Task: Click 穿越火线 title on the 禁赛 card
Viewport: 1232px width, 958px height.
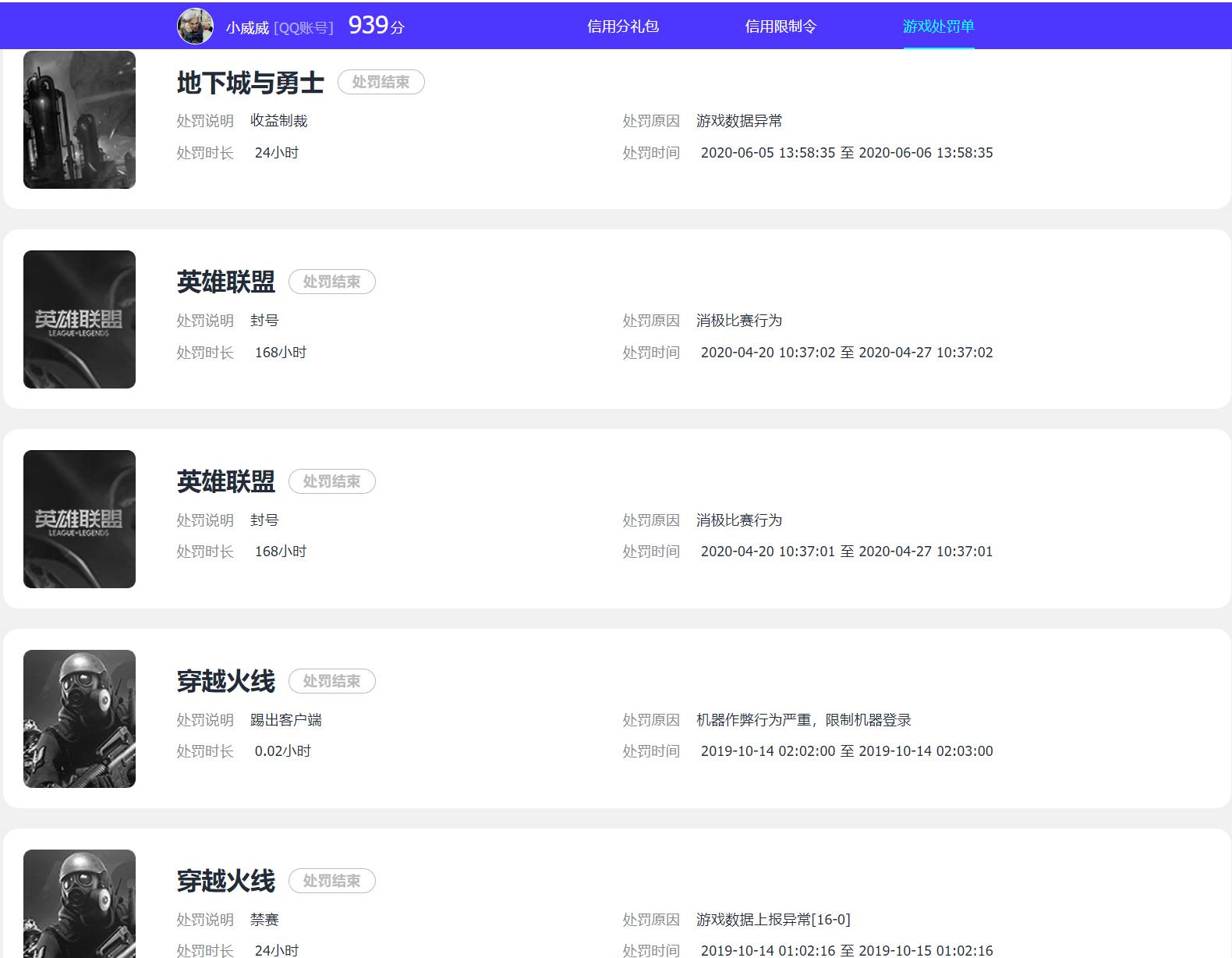Action: pos(226,882)
